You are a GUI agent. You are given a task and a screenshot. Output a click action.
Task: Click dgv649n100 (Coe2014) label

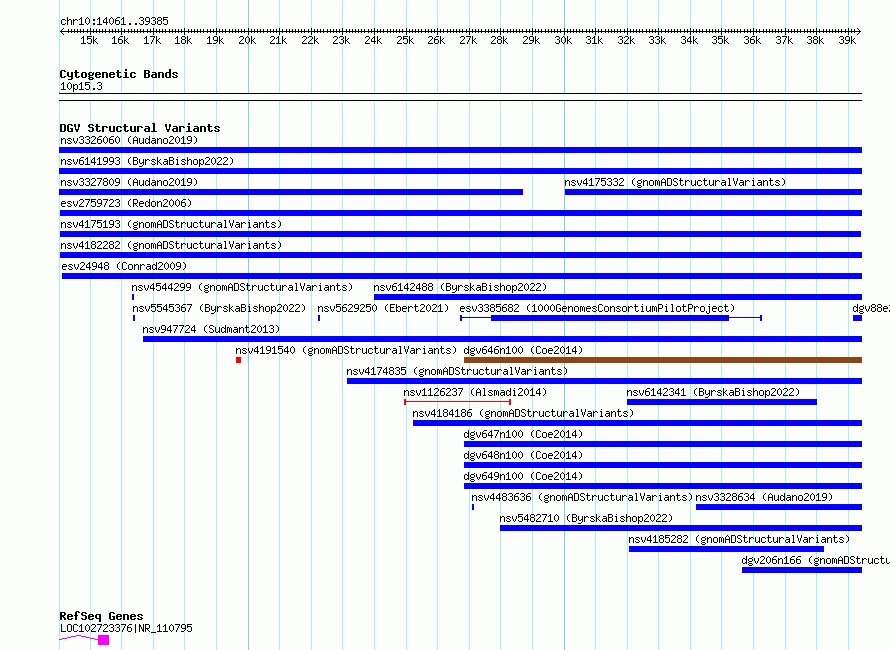click(523, 476)
